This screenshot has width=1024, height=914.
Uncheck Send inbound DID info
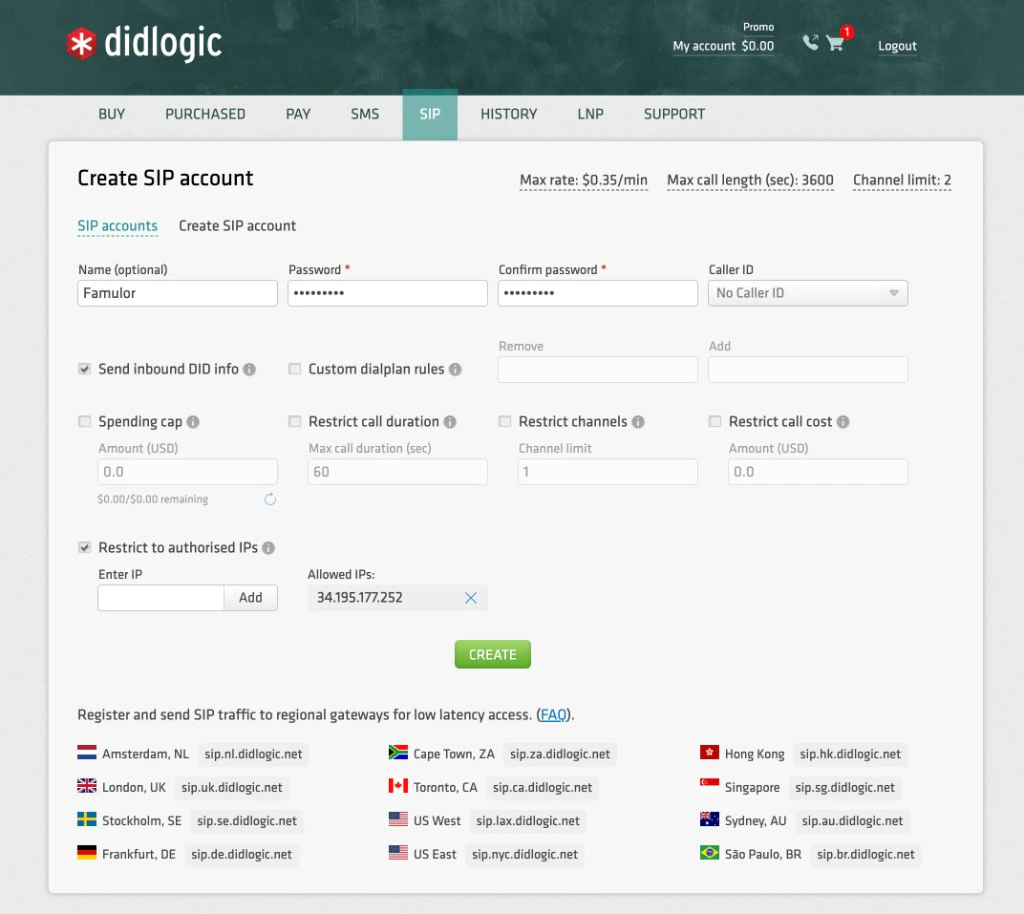point(85,369)
